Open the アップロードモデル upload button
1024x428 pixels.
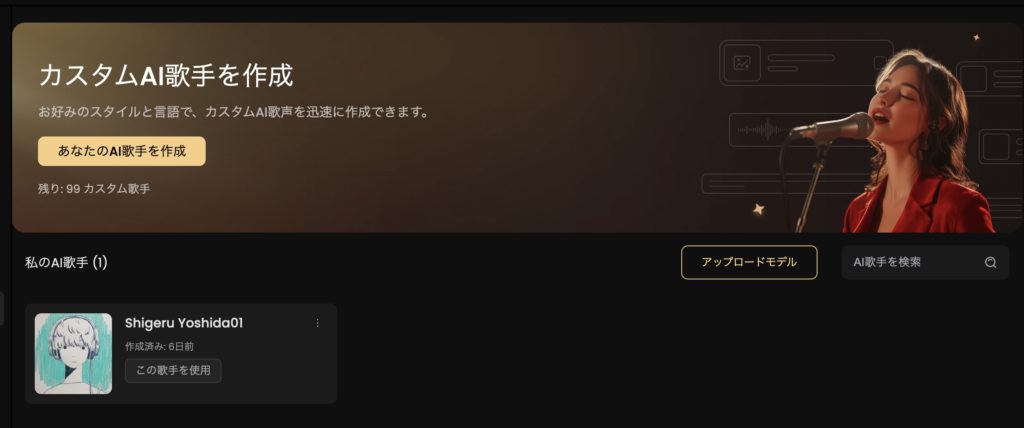click(x=749, y=262)
